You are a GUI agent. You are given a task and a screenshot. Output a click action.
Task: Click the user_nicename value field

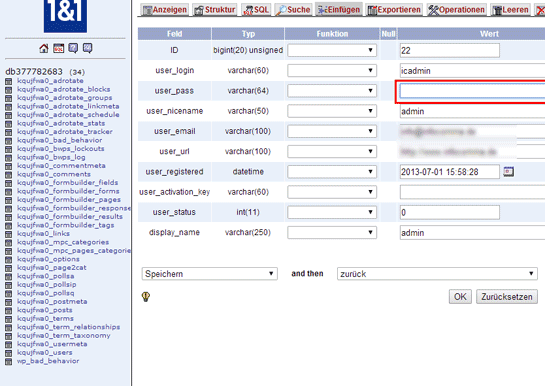pyautogui.click(x=472, y=111)
